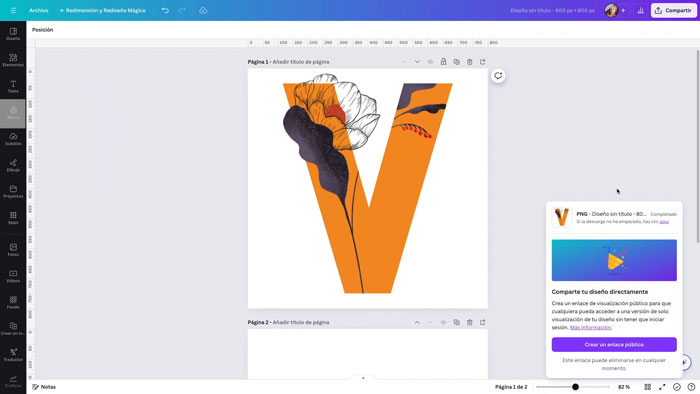This screenshot has height=394, width=700.
Task: Toggle the lock on Página 1
Action: 443,62
